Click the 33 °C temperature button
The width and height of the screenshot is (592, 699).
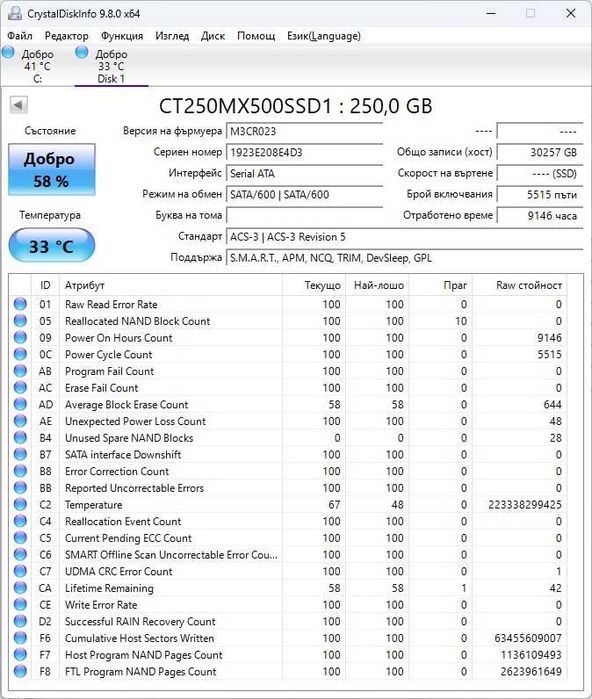coord(52,245)
